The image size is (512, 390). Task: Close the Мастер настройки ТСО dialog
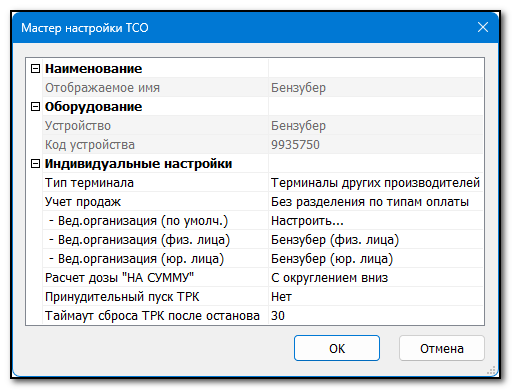coord(483,27)
